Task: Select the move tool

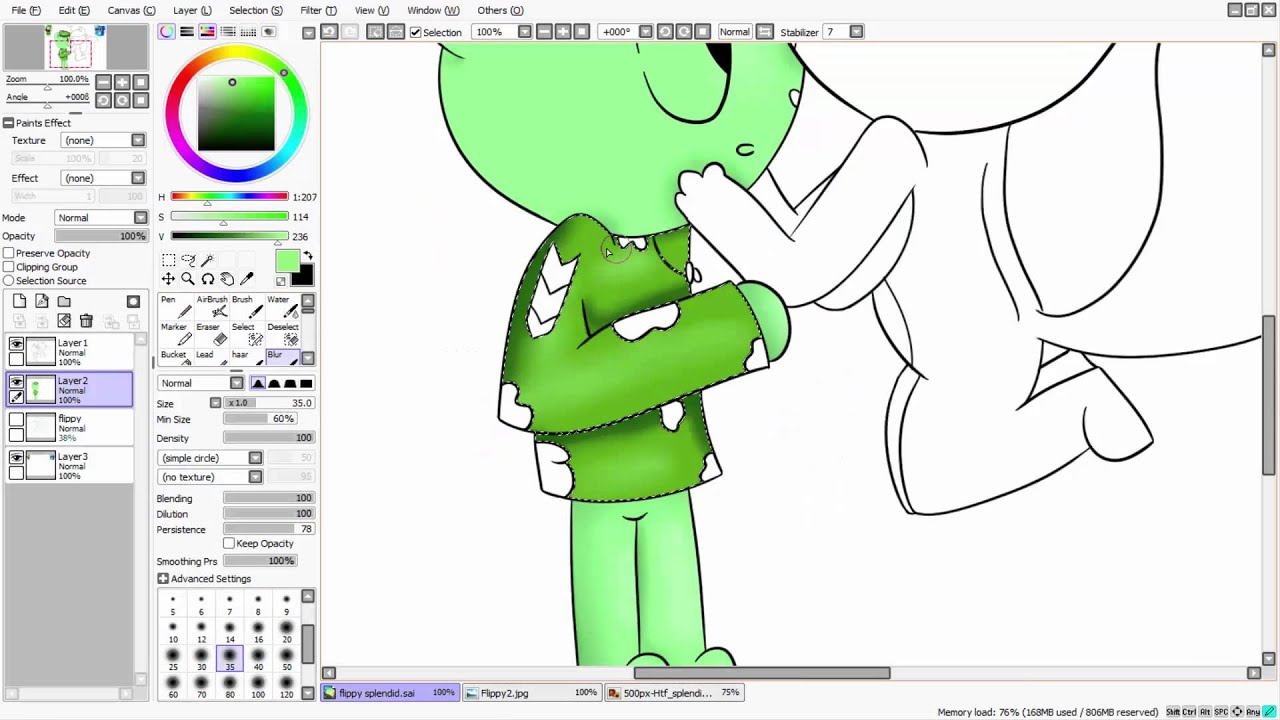Action: pyautogui.click(x=168, y=279)
